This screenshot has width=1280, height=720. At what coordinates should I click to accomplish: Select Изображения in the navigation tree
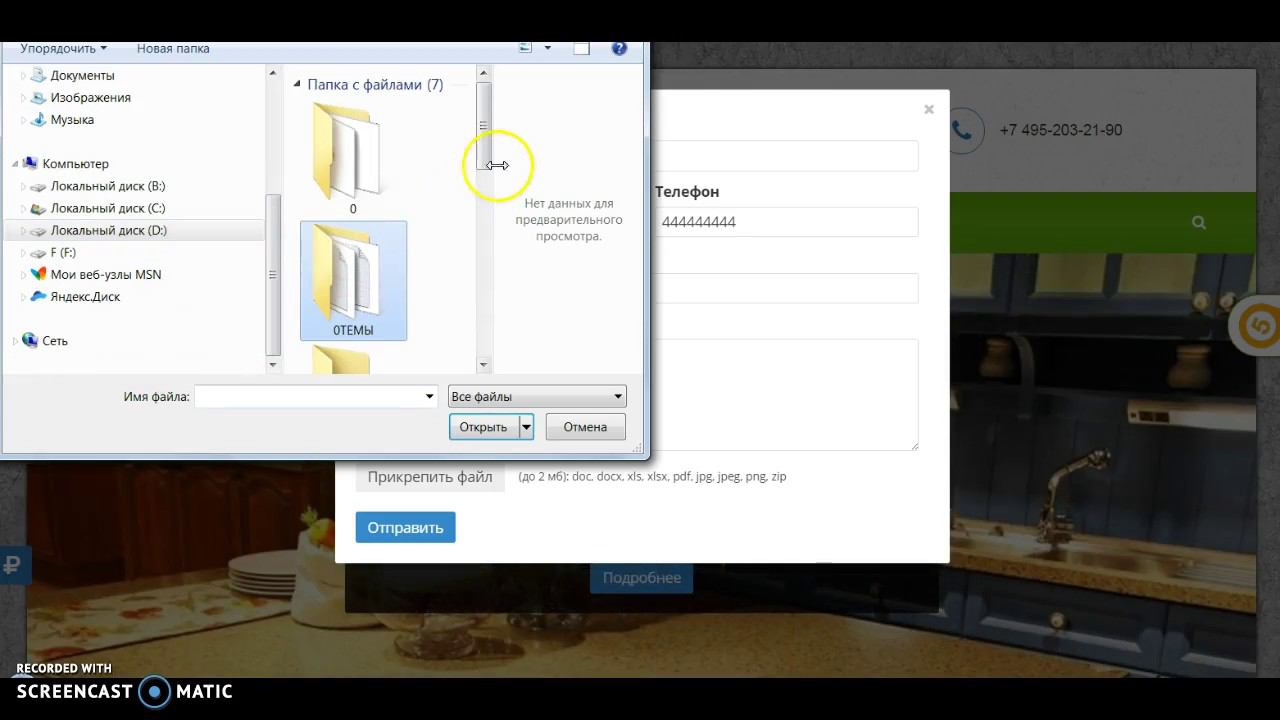(x=90, y=97)
